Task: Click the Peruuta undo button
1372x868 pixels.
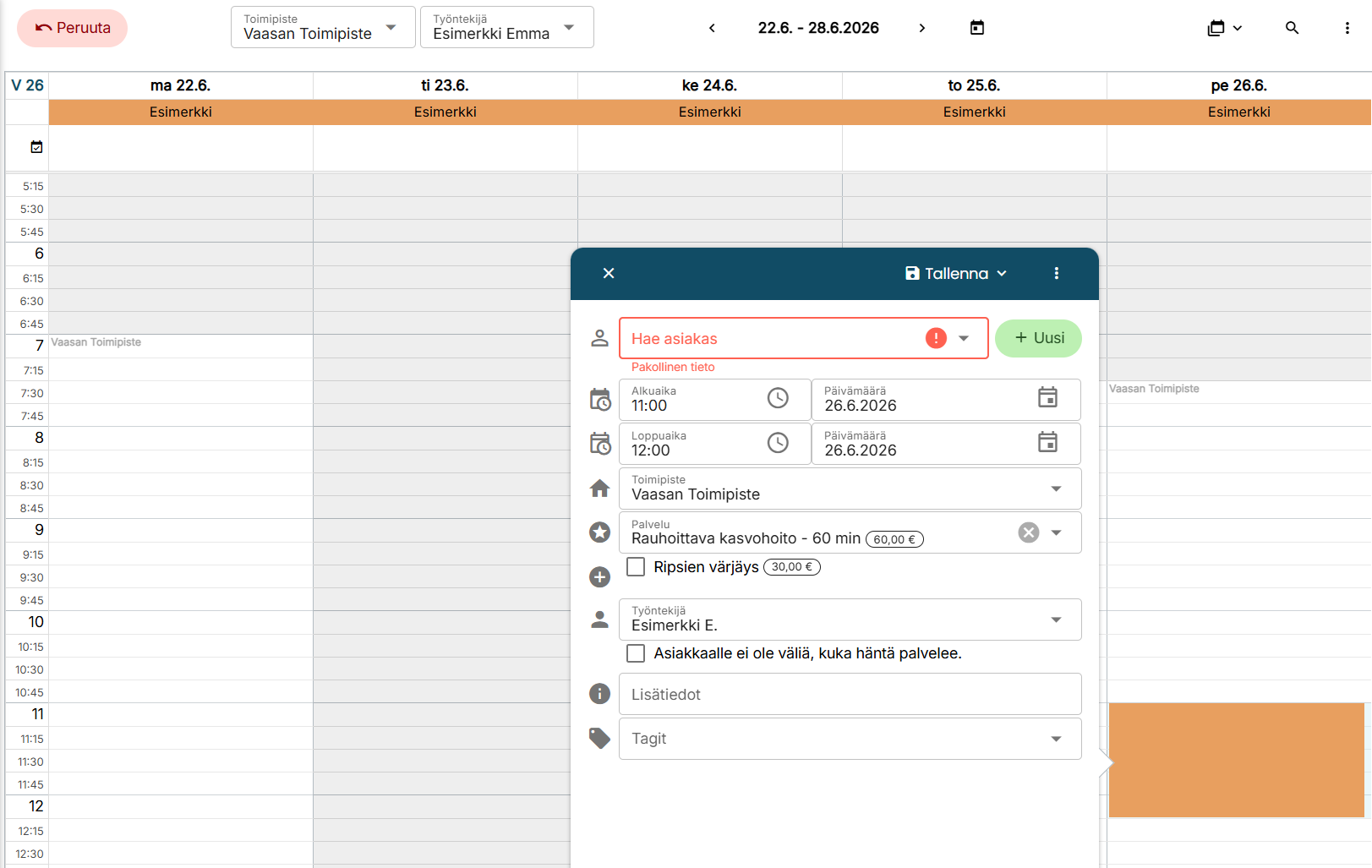Action: [x=72, y=28]
